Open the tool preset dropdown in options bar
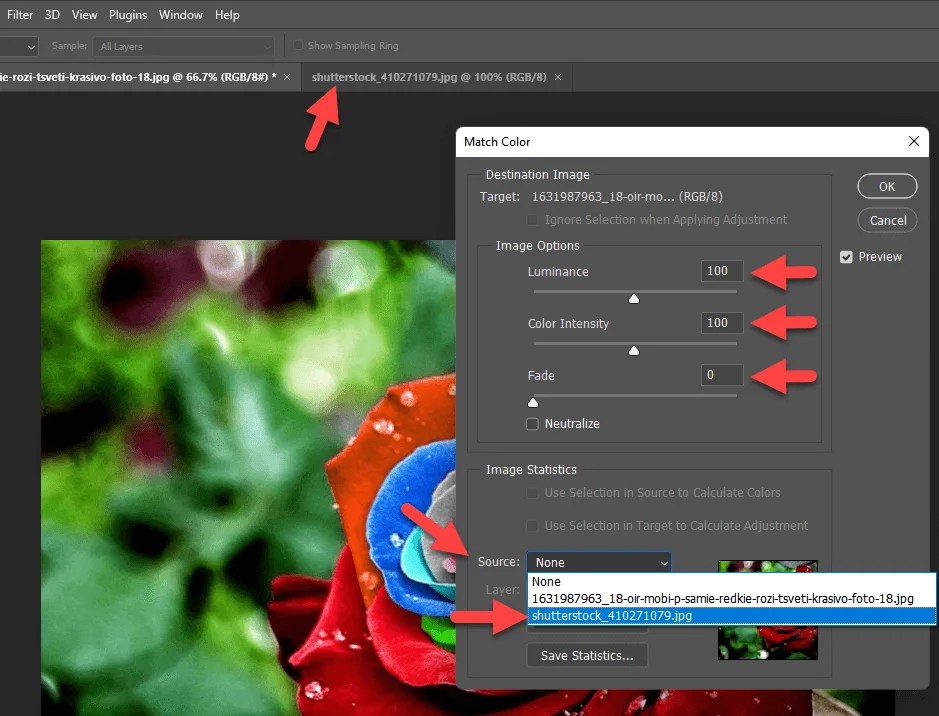 click(18, 46)
